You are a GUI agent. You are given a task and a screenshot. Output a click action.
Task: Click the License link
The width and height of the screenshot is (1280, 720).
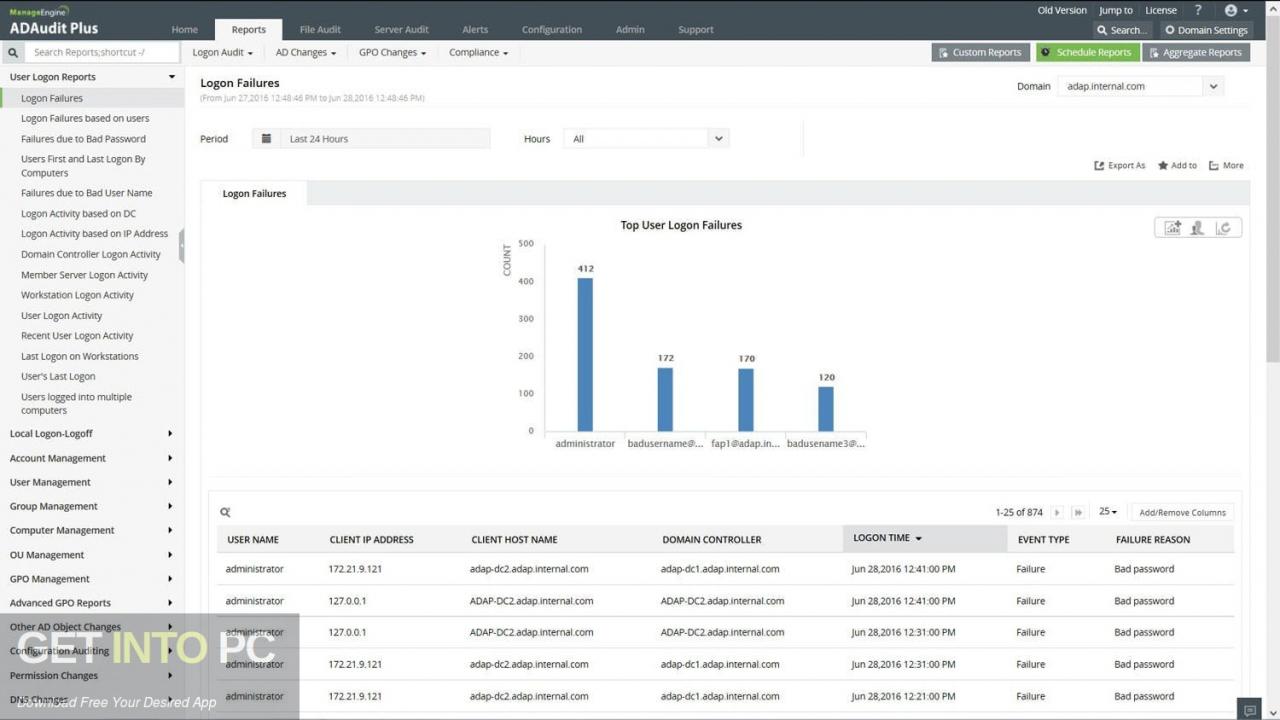(1161, 10)
